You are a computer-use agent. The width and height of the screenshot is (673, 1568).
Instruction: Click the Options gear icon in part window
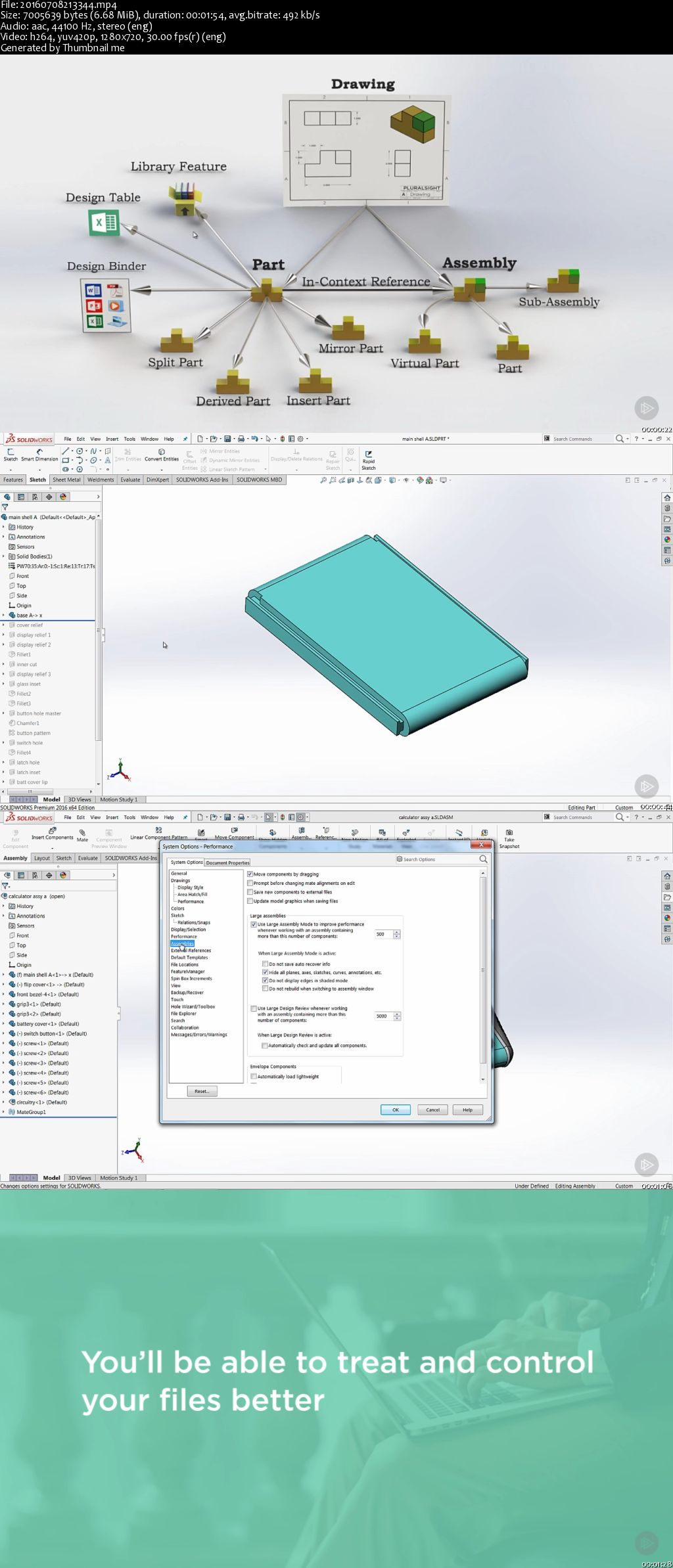[x=300, y=439]
